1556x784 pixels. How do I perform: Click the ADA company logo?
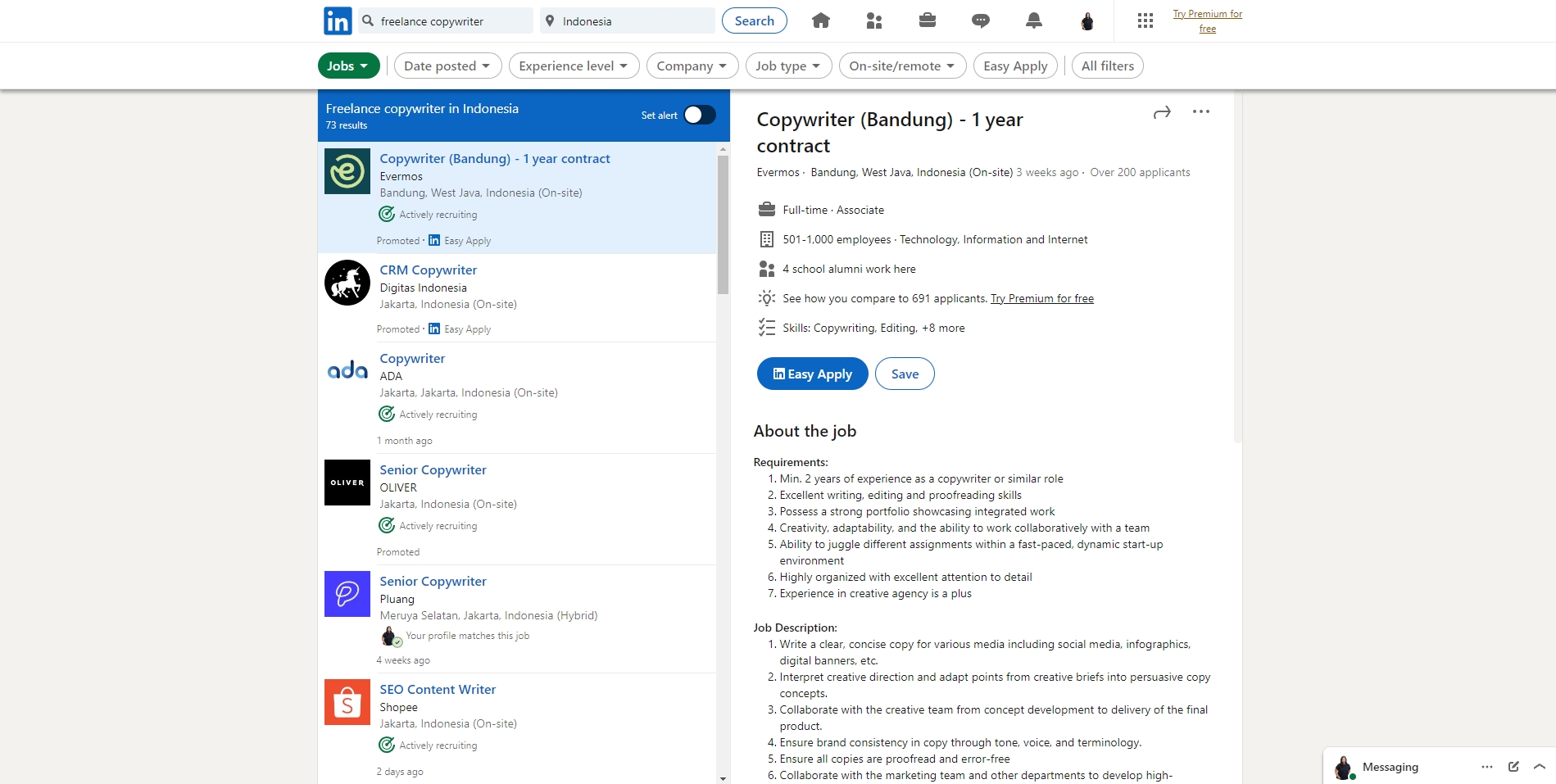[347, 370]
